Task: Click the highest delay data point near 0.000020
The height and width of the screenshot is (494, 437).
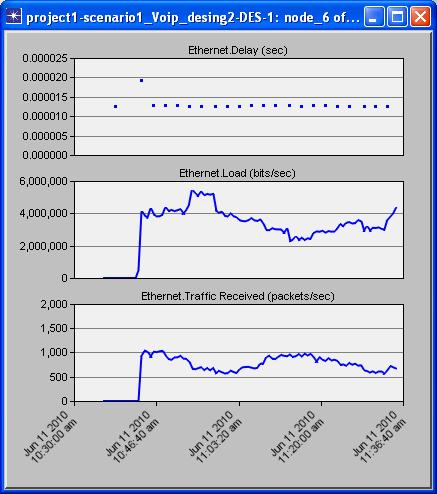Action: [141, 80]
